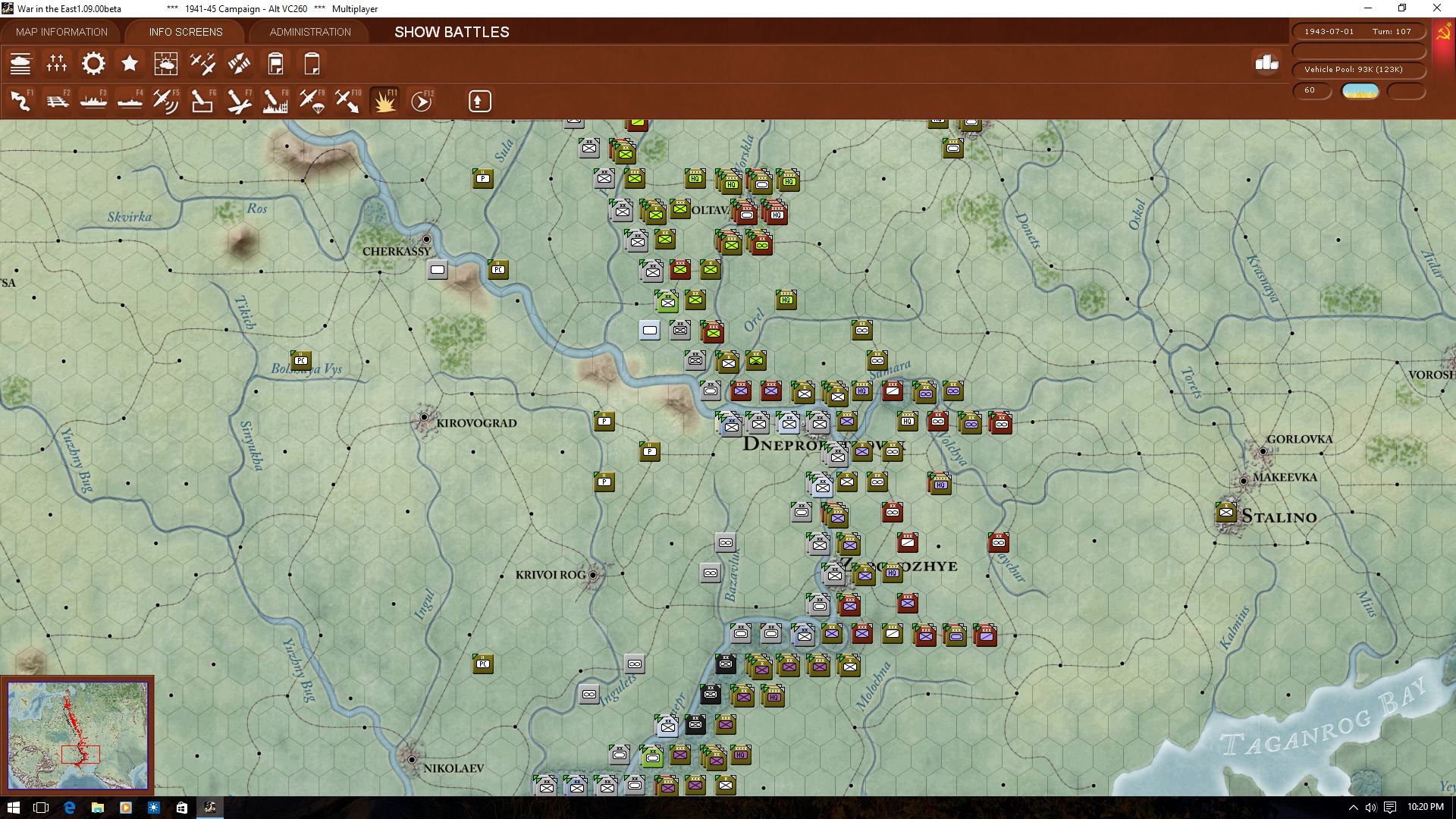Select the F5 air recon icon
Viewport: 1456px width, 819px height.
click(166, 101)
